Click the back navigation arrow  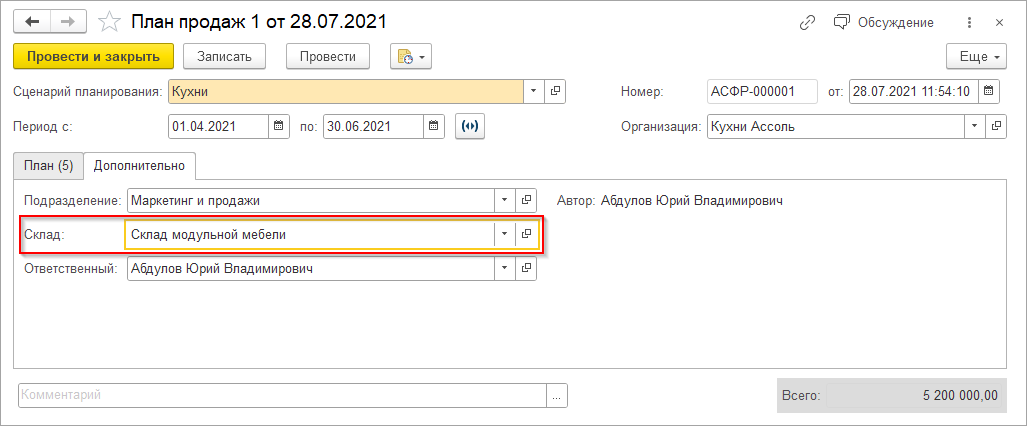coord(31,21)
